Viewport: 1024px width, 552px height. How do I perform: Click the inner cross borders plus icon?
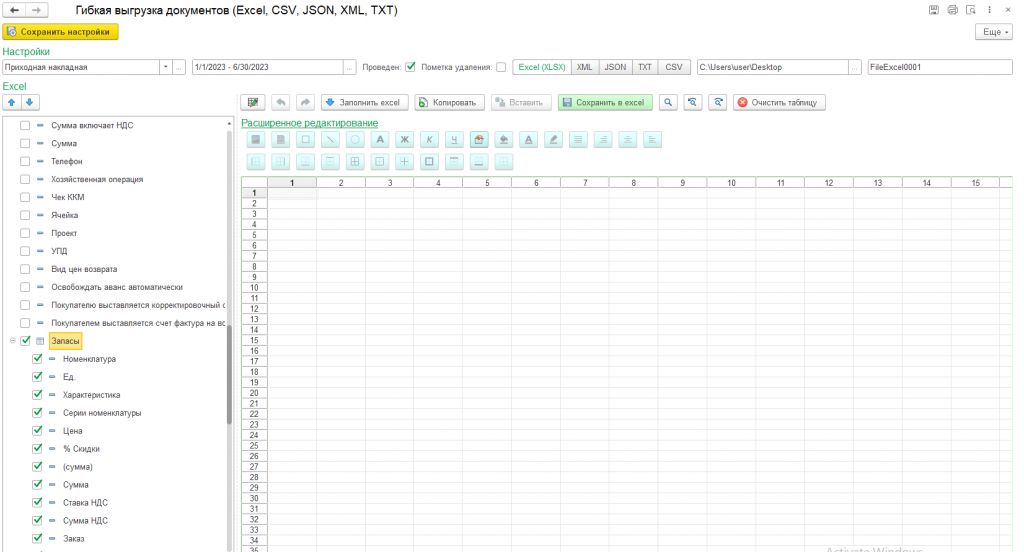[x=404, y=162]
